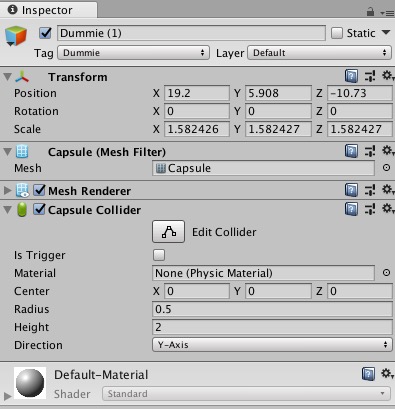Click the Default-Material sphere preview
The image size is (395, 409).
point(30,383)
